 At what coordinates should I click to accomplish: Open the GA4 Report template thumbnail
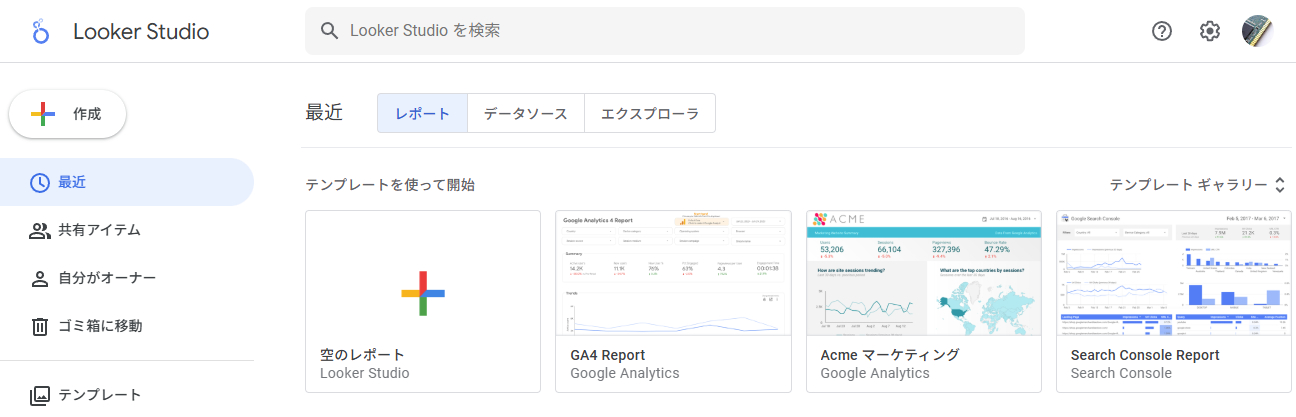(x=673, y=273)
